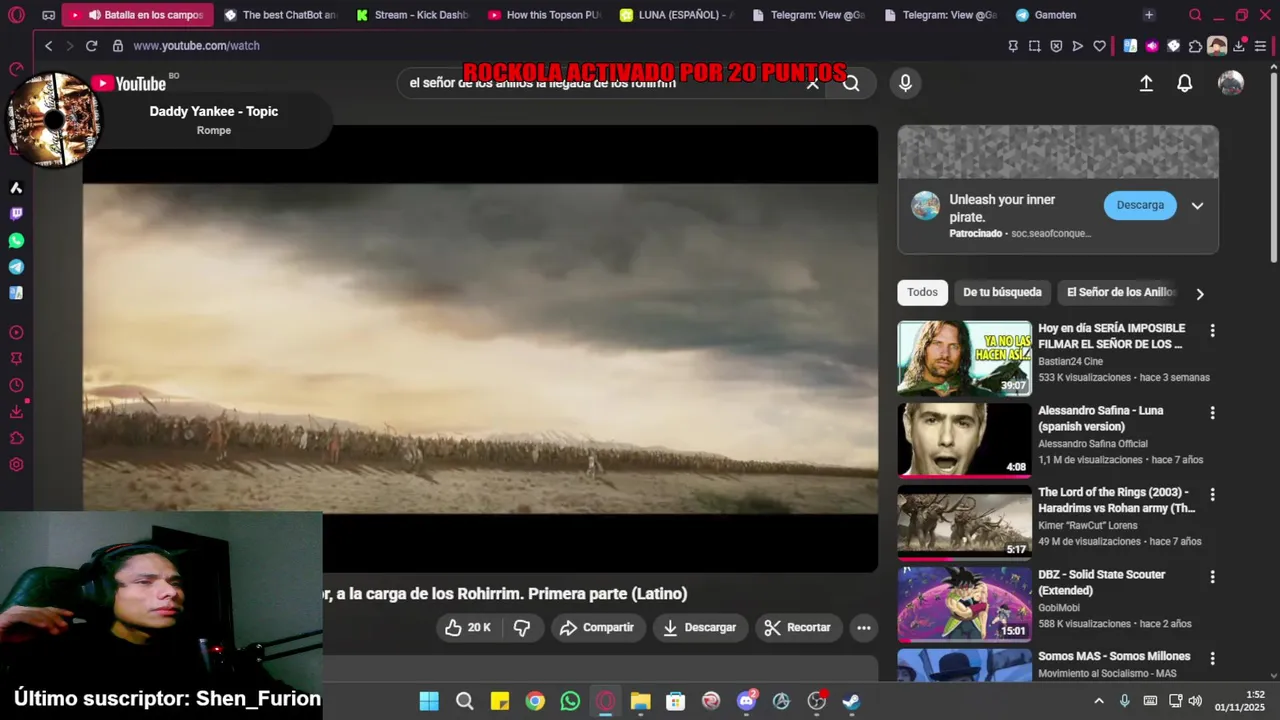Open options for Lord of the Rings video
This screenshot has height=720, width=1280.
[1212, 495]
